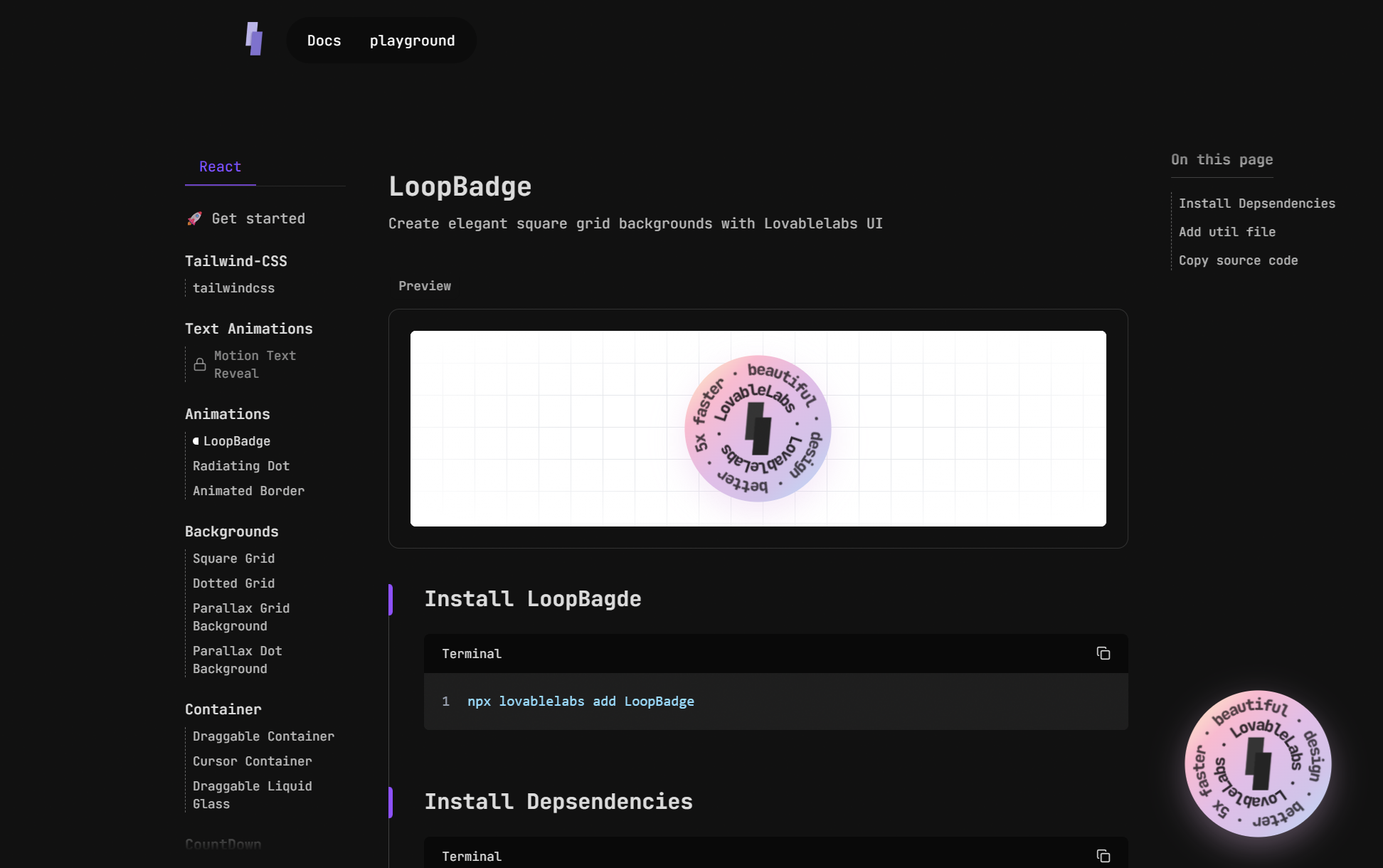Jump to Add util file section
The width and height of the screenshot is (1383, 868).
click(1227, 232)
